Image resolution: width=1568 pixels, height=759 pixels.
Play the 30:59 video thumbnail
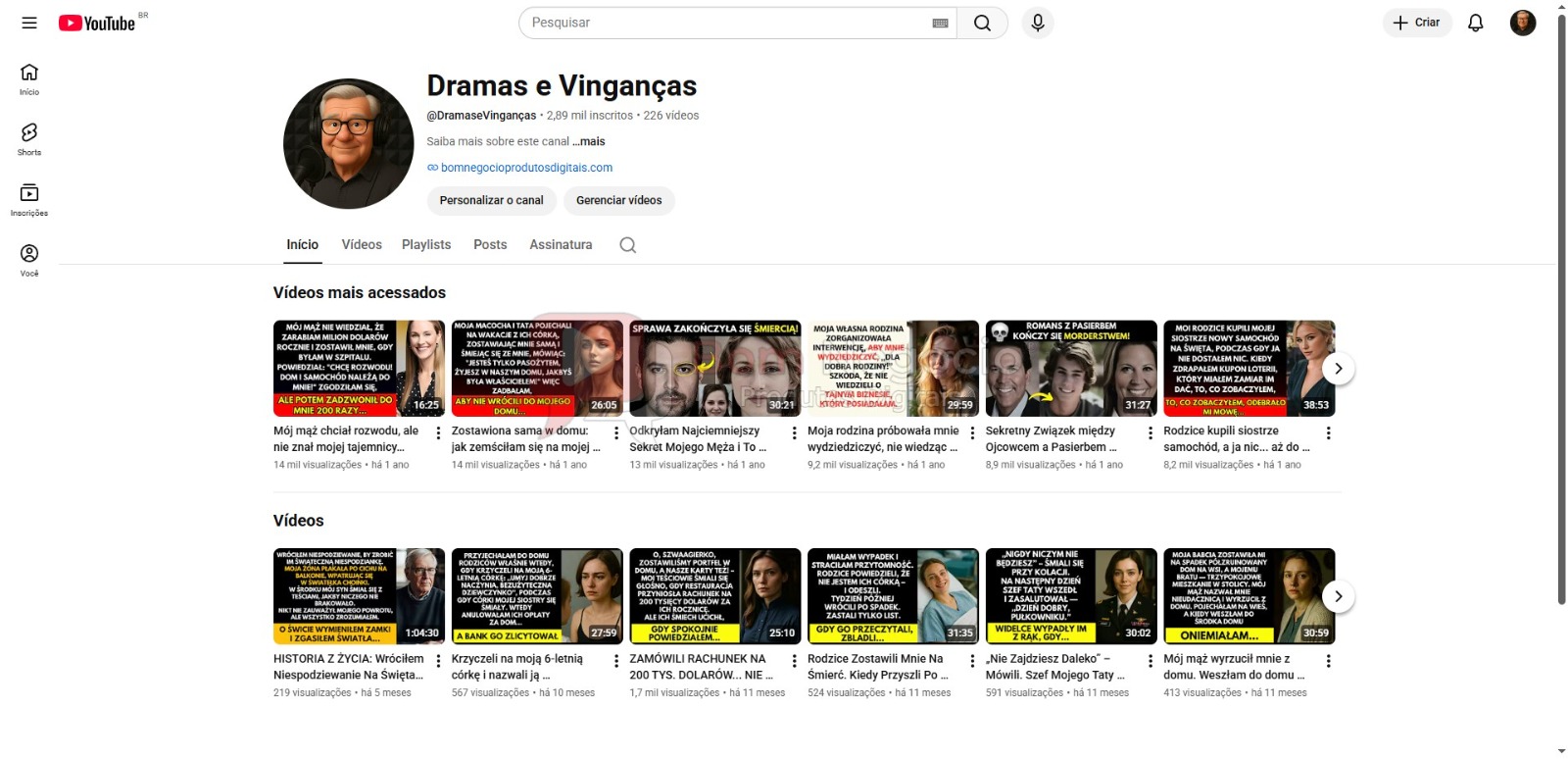[x=1249, y=596]
